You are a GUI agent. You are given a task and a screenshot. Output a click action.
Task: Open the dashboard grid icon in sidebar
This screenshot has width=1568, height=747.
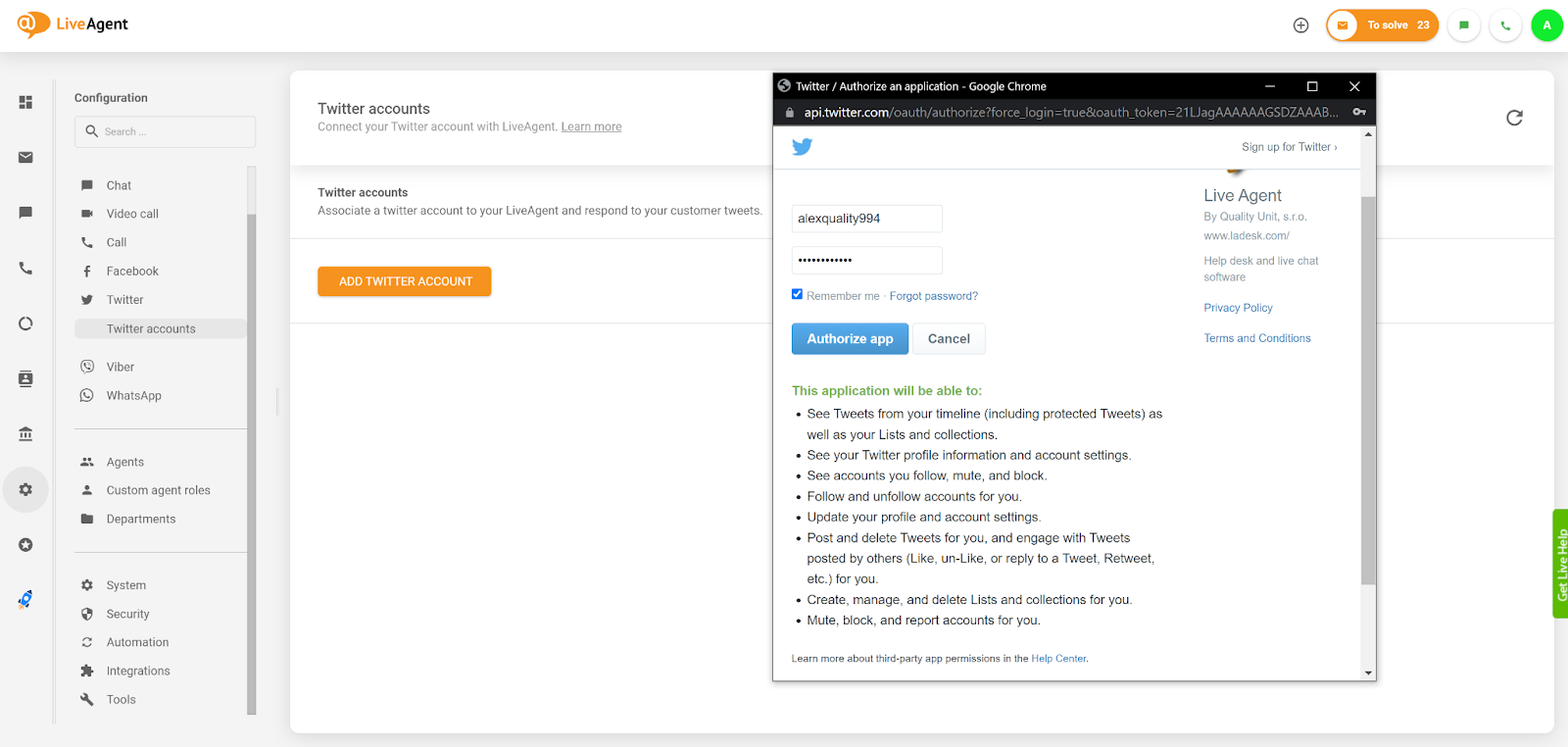click(x=25, y=102)
